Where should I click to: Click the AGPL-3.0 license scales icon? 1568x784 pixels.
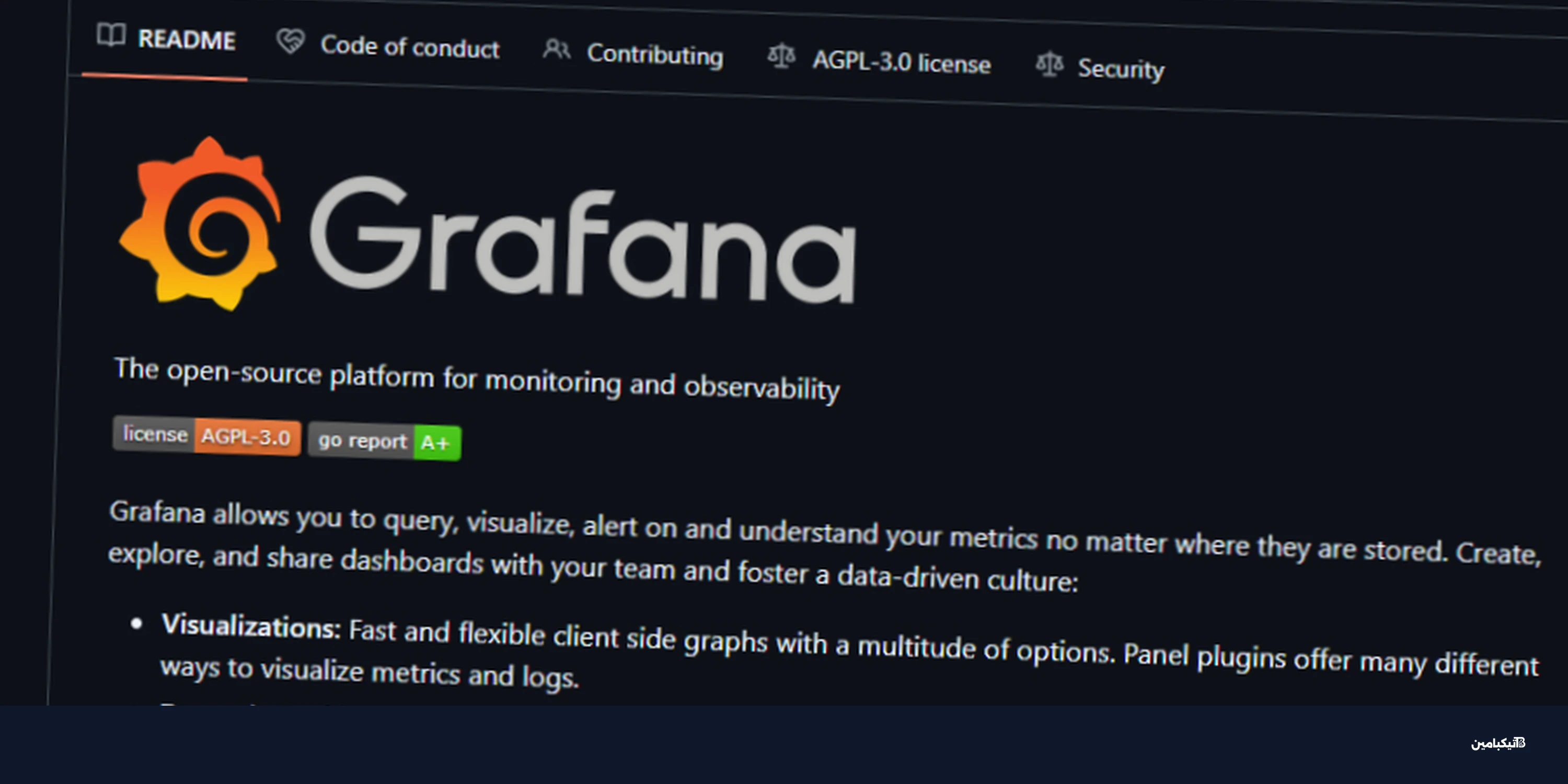click(781, 56)
